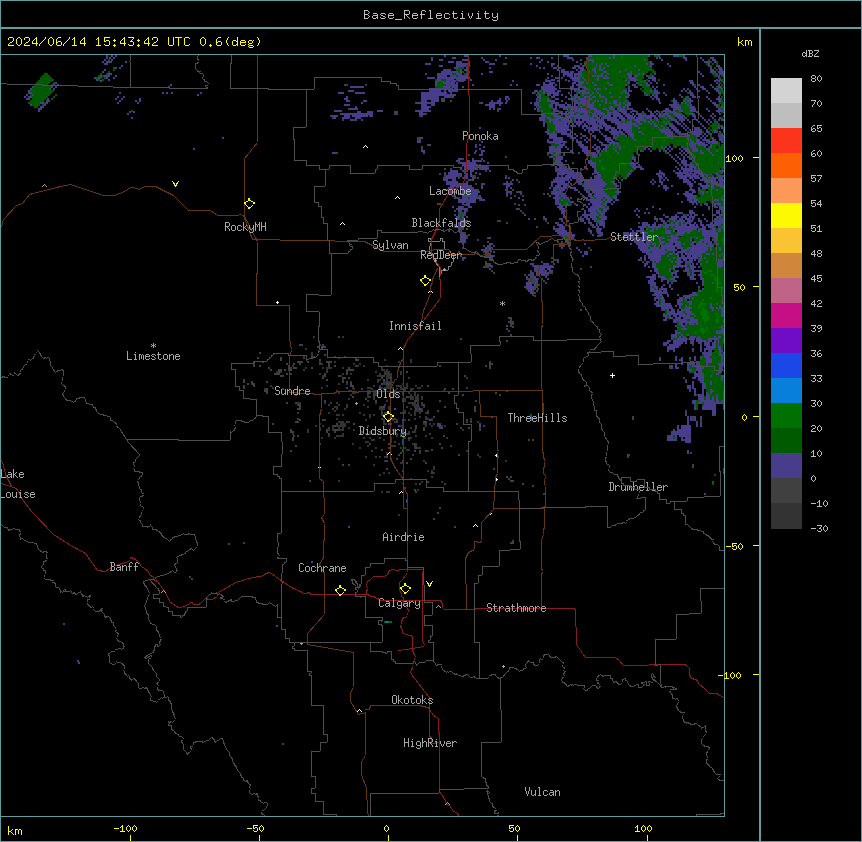
Task: Pick the light grey 80 dBZ swatch
Action: tap(786, 91)
